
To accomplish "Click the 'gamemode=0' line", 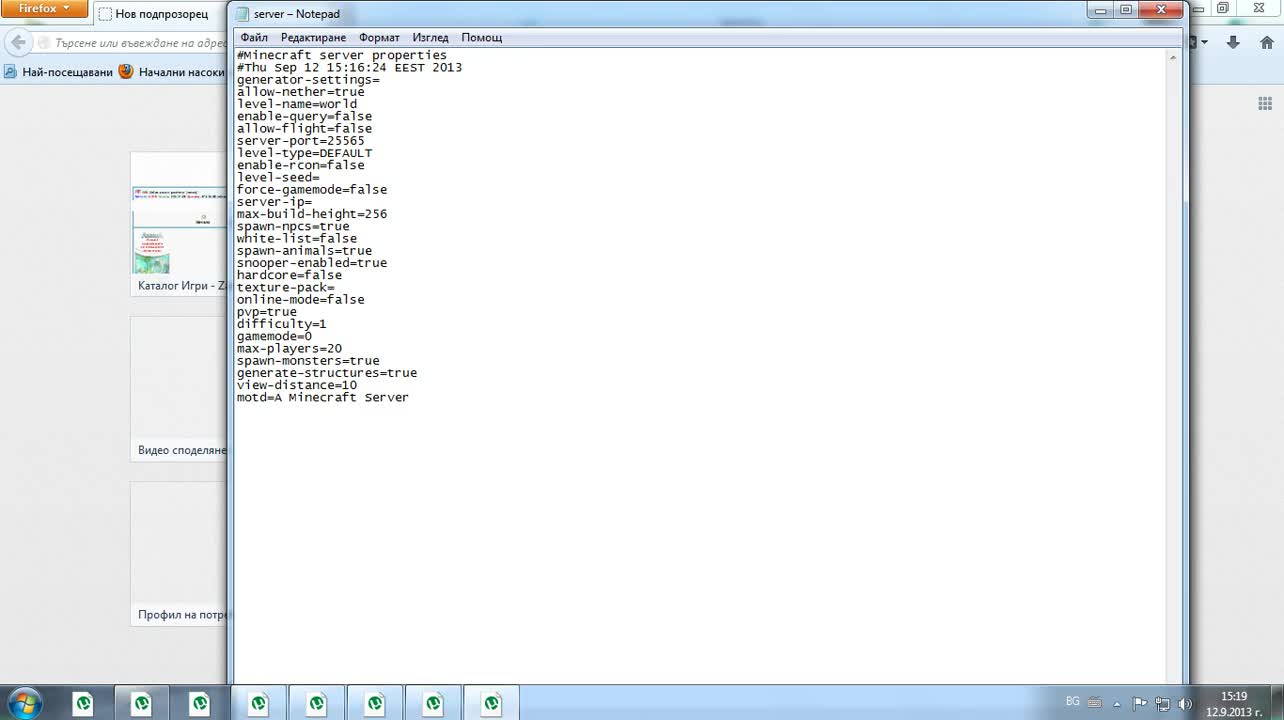I will [x=274, y=337].
